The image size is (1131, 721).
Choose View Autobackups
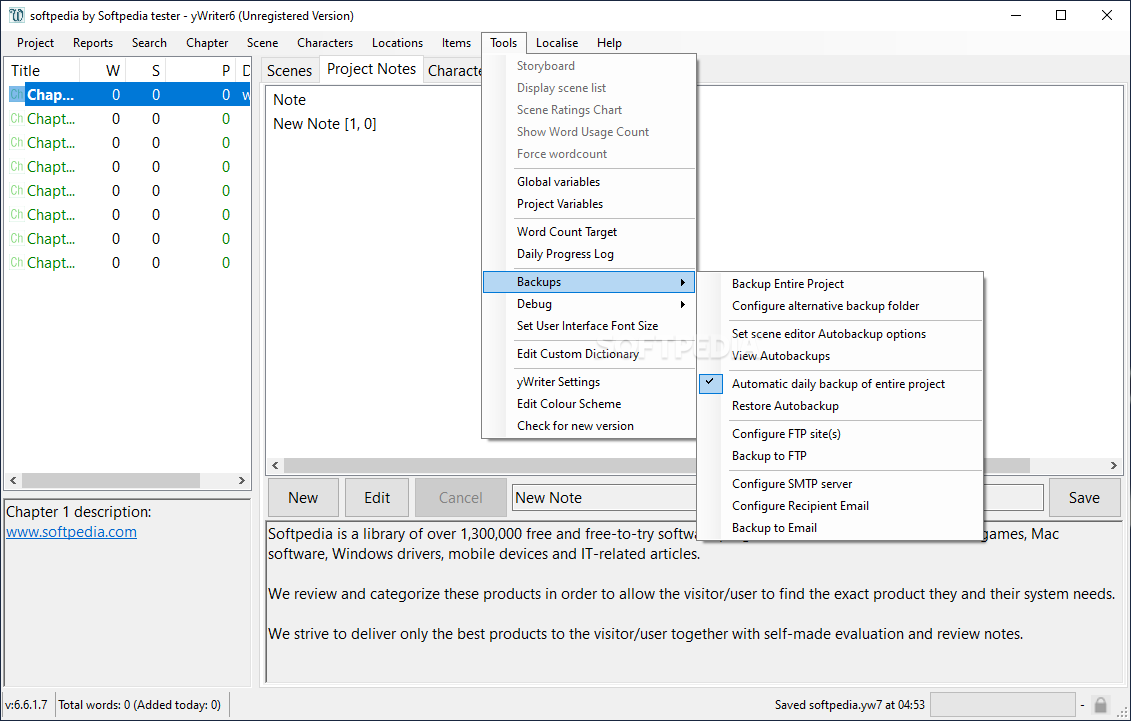click(x=840, y=356)
